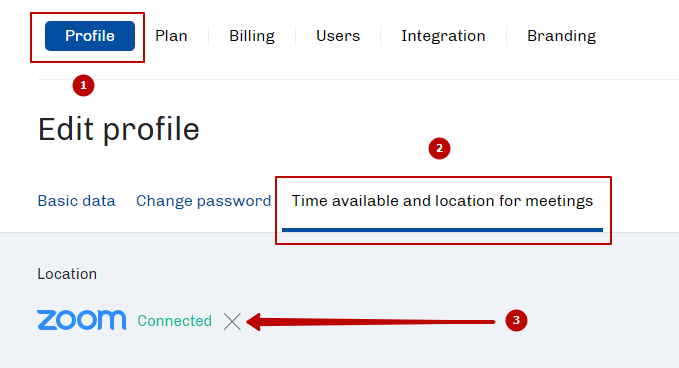Click the Zoom logo

click(81, 320)
